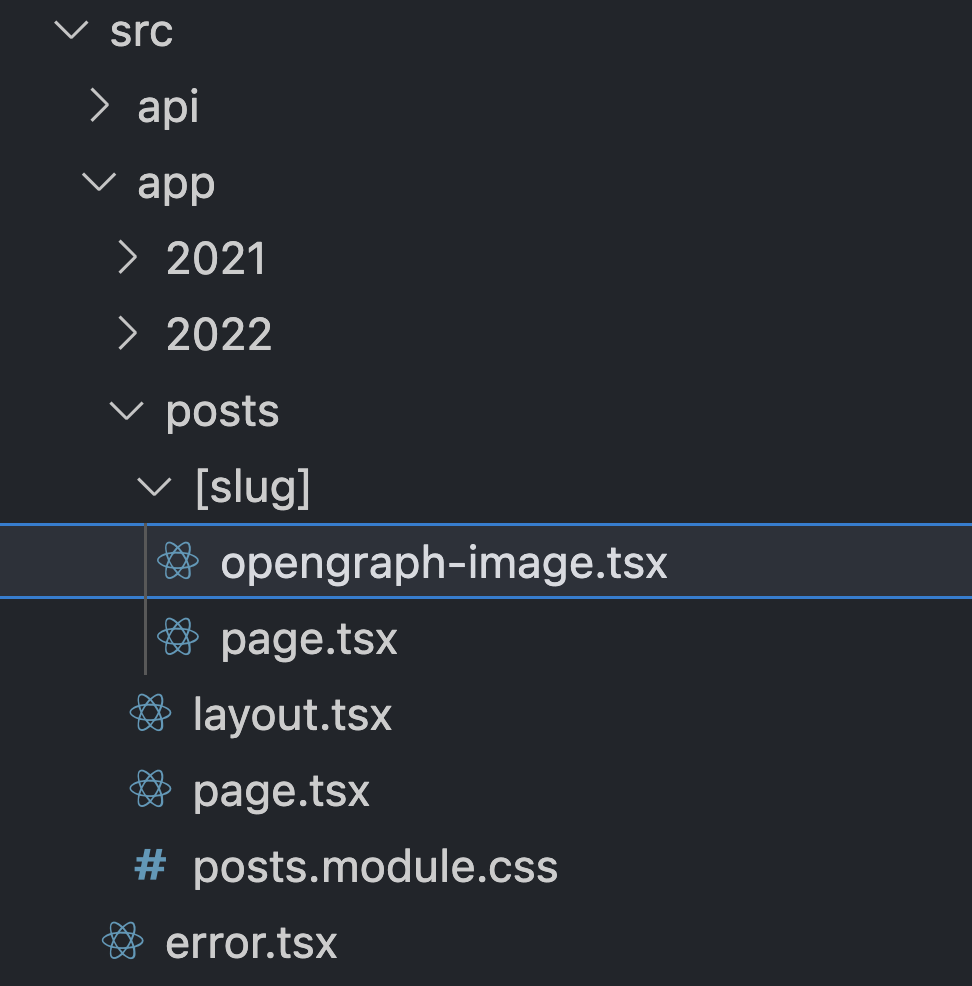The image size is (972, 986).
Task: Expand the api folder chevron
Action: [100, 106]
